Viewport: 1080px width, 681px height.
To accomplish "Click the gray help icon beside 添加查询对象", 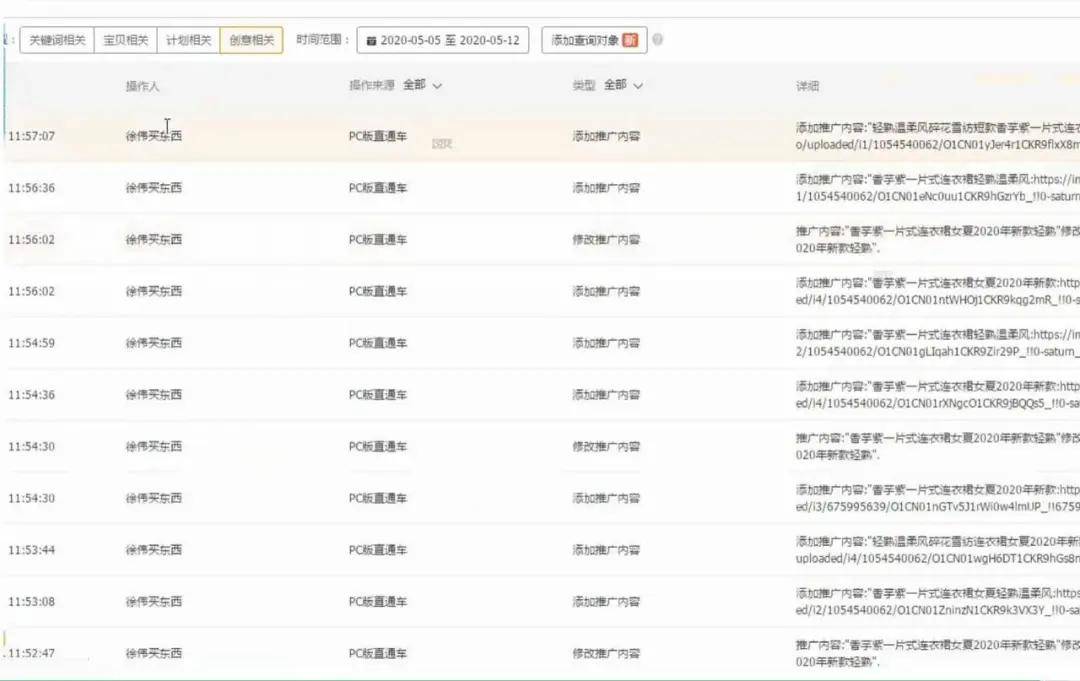I will (658, 41).
